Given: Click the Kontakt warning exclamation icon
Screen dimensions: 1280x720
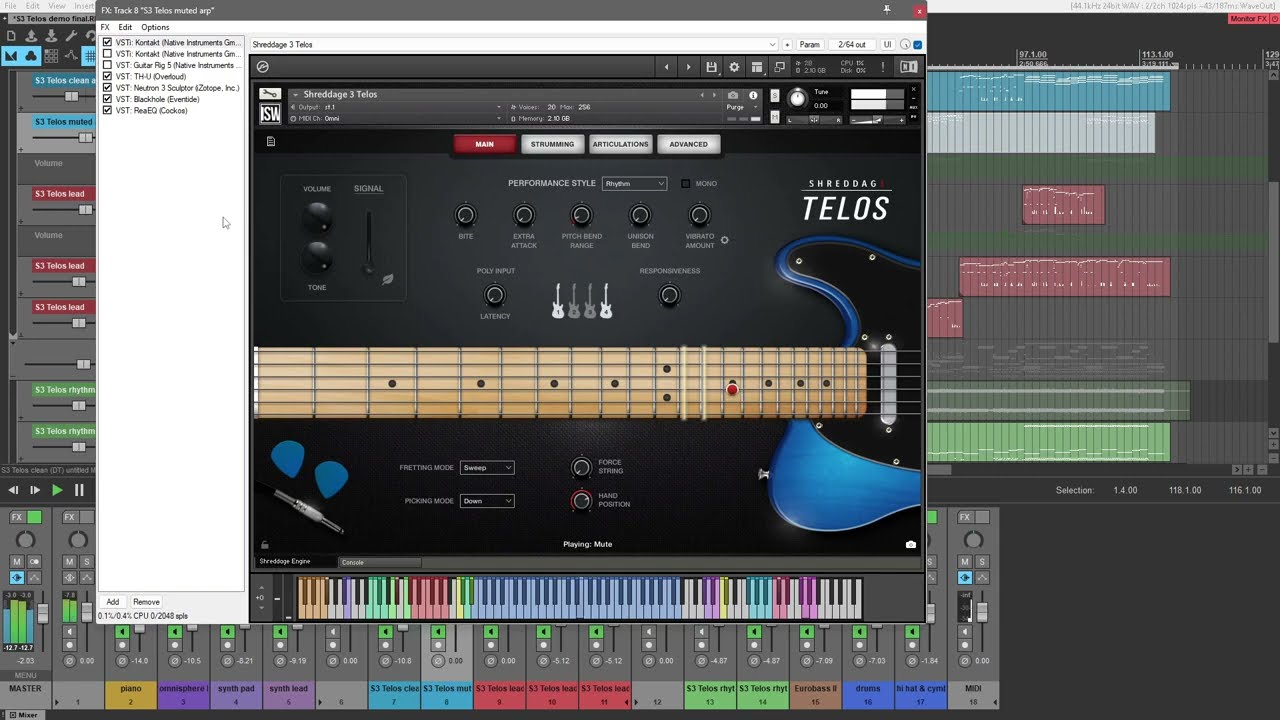Looking at the screenshot, I should click(883, 67).
